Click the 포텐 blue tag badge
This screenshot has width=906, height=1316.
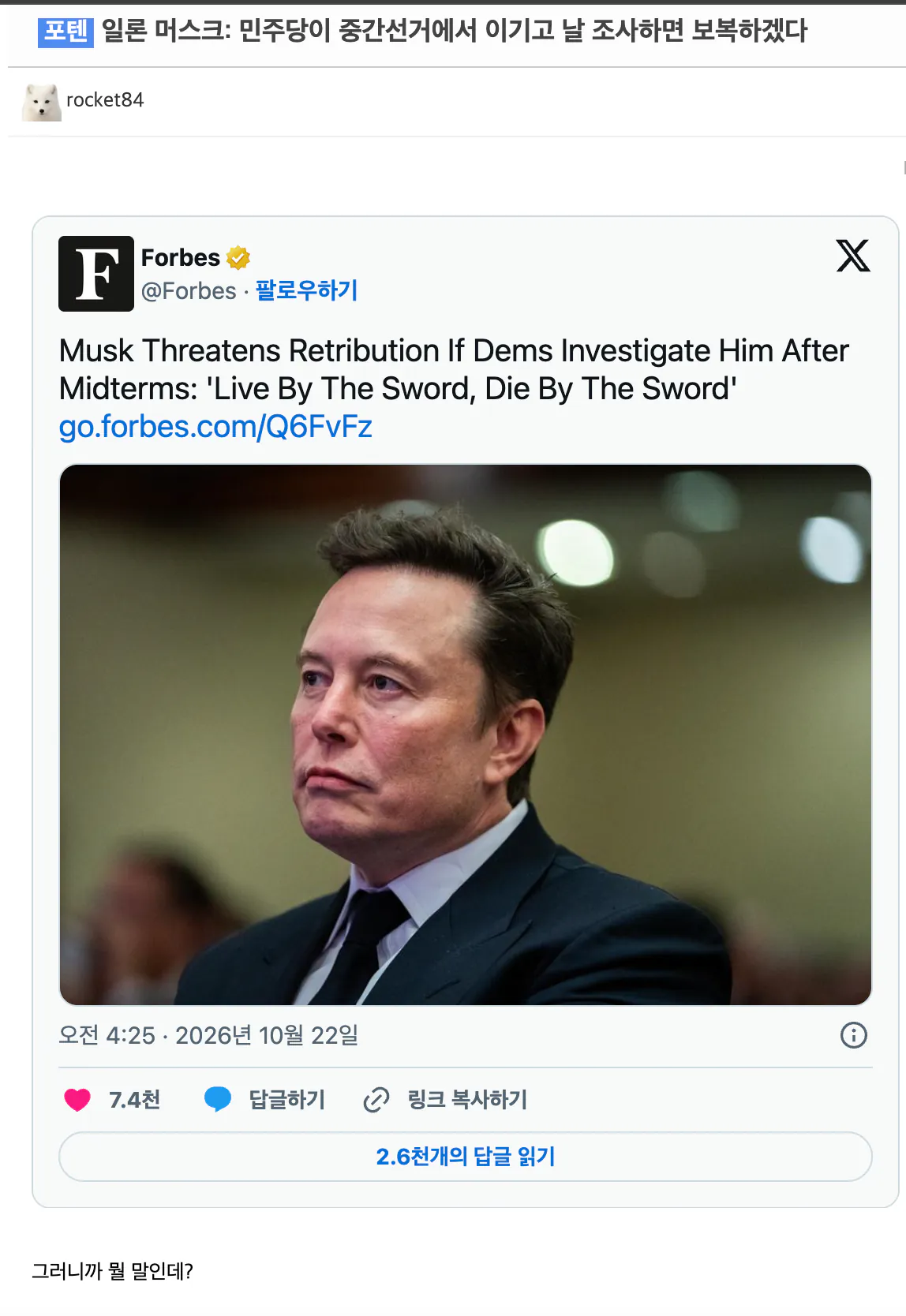66,32
